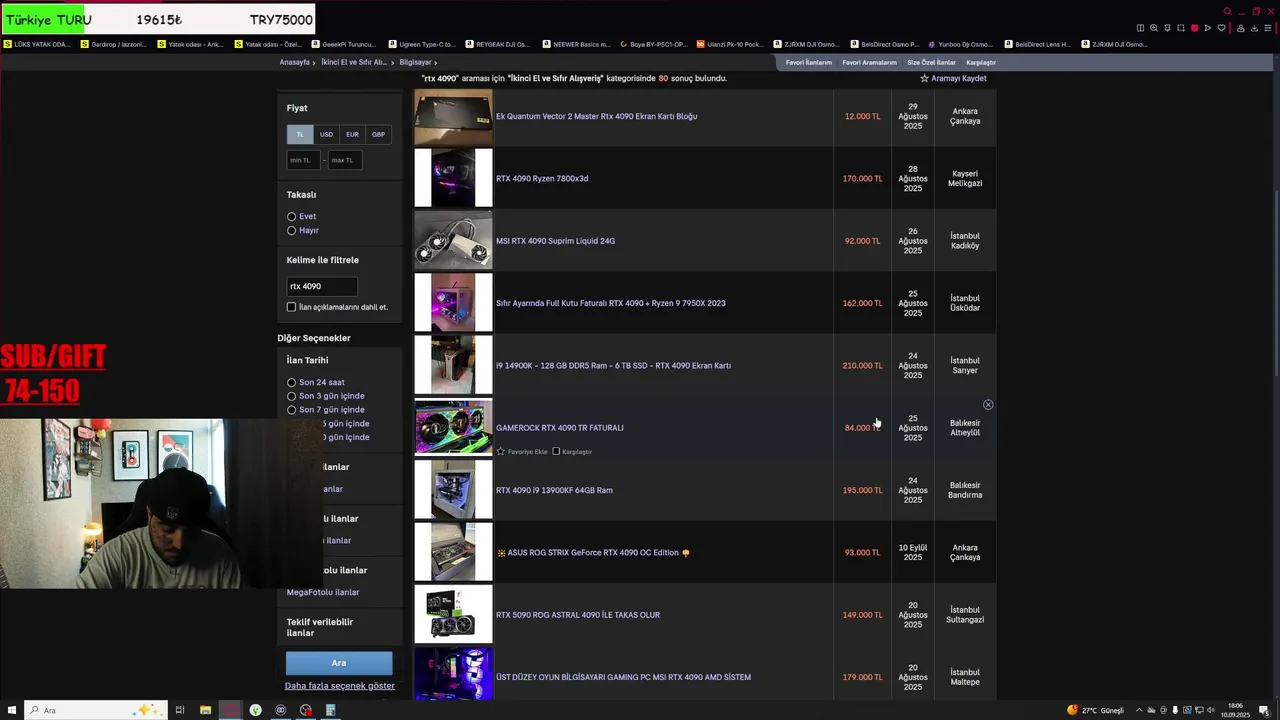
Task: Open Task View on the taskbar
Action: [180, 710]
